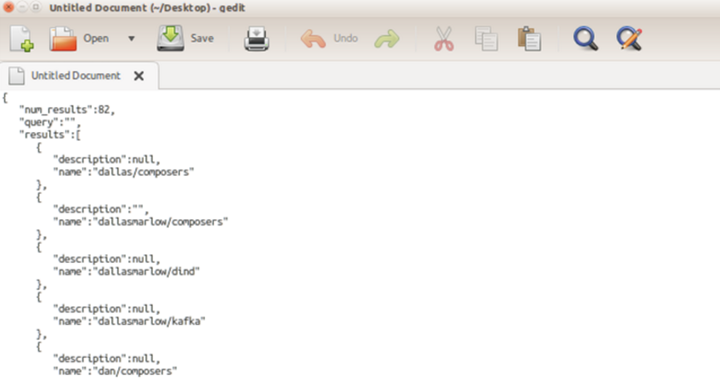This screenshot has width=720, height=384.
Task: Click the text "dallasmarlow/kafka"
Action: [x=149, y=321]
